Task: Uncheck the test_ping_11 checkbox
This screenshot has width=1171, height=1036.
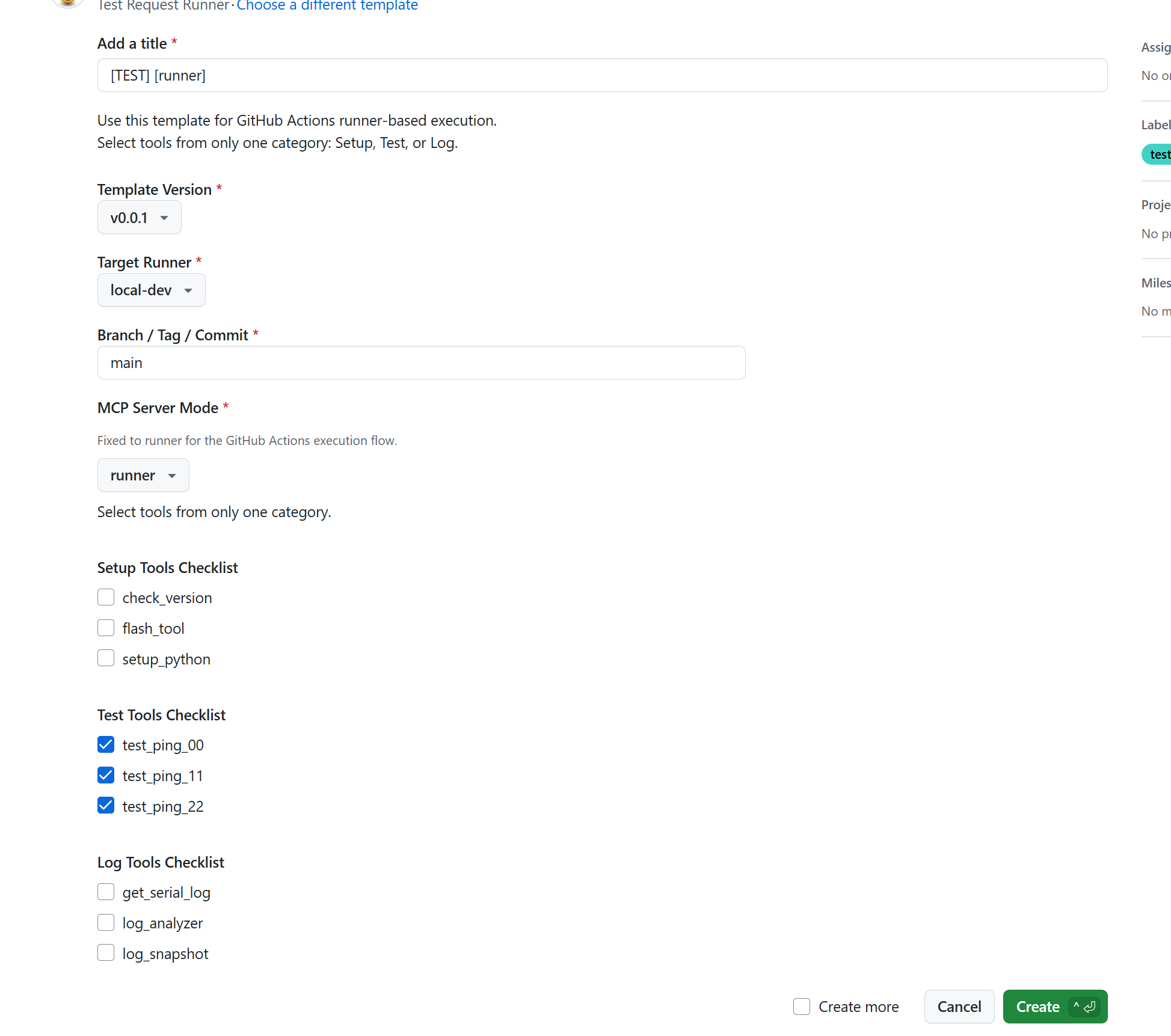Action: (x=106, y=775)
